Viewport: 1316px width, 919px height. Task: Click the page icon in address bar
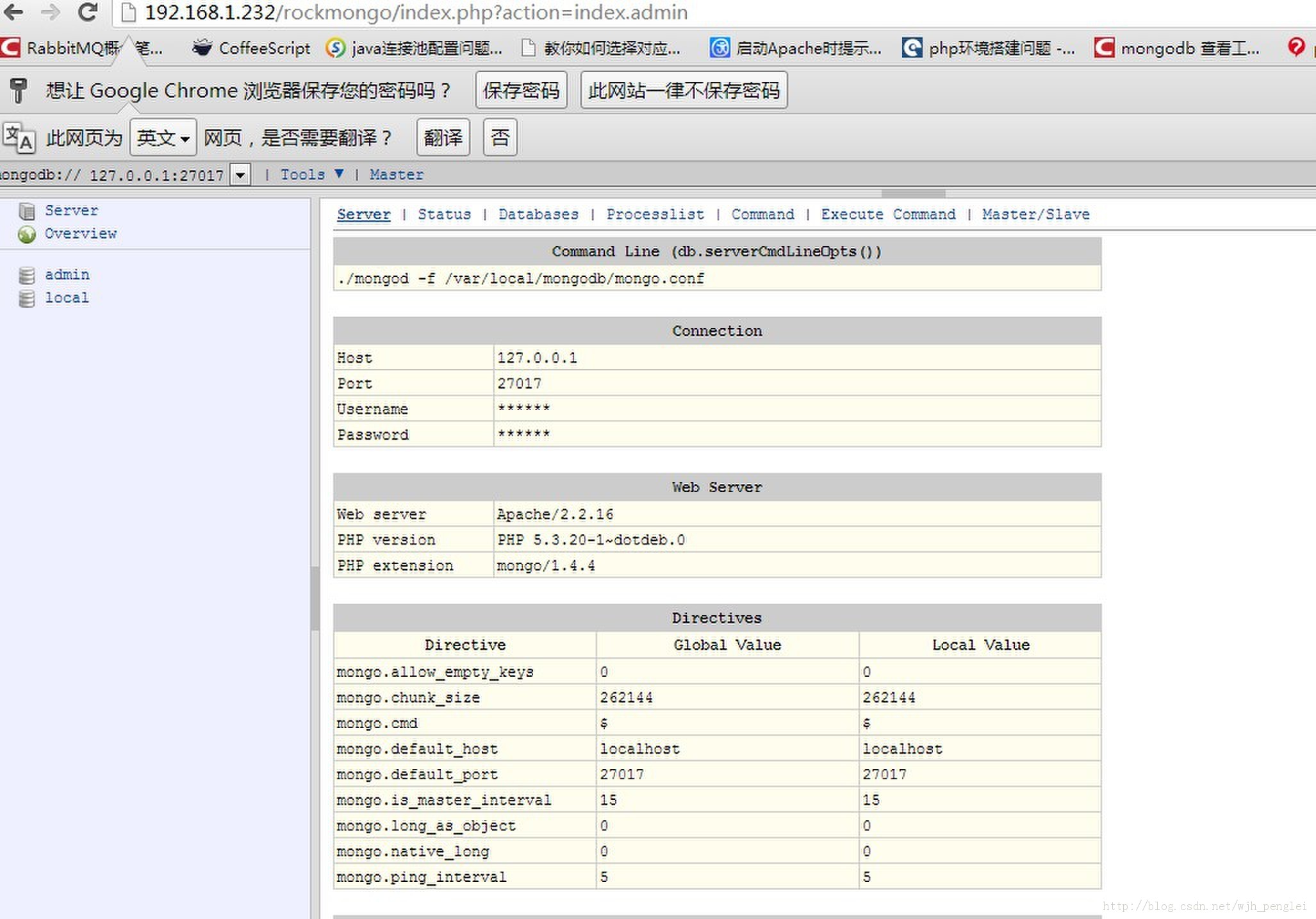pyautogui.click(x=129, y=12)
